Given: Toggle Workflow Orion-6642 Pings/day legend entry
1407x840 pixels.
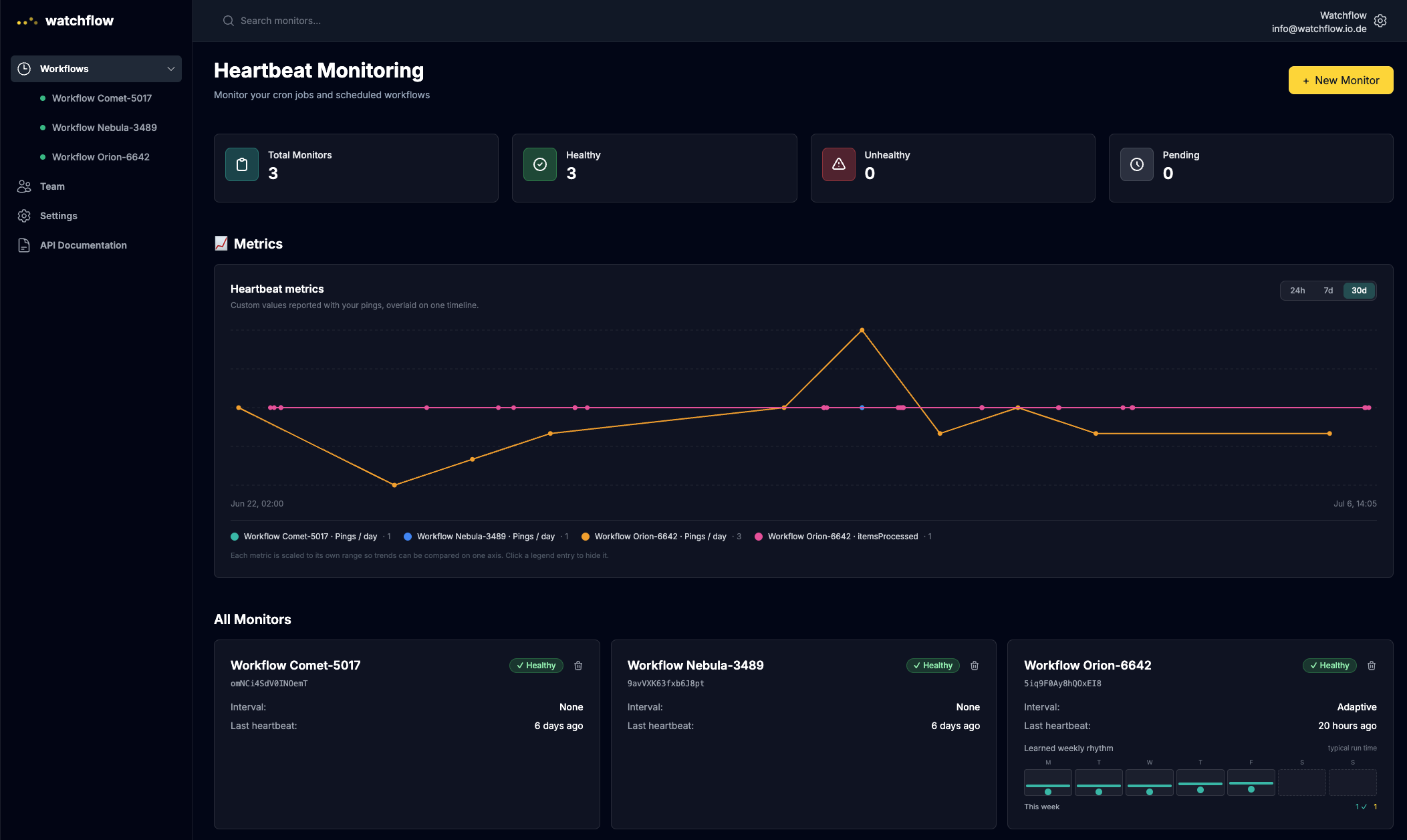Looking at the screenshot, I should [x=661, y=537].
